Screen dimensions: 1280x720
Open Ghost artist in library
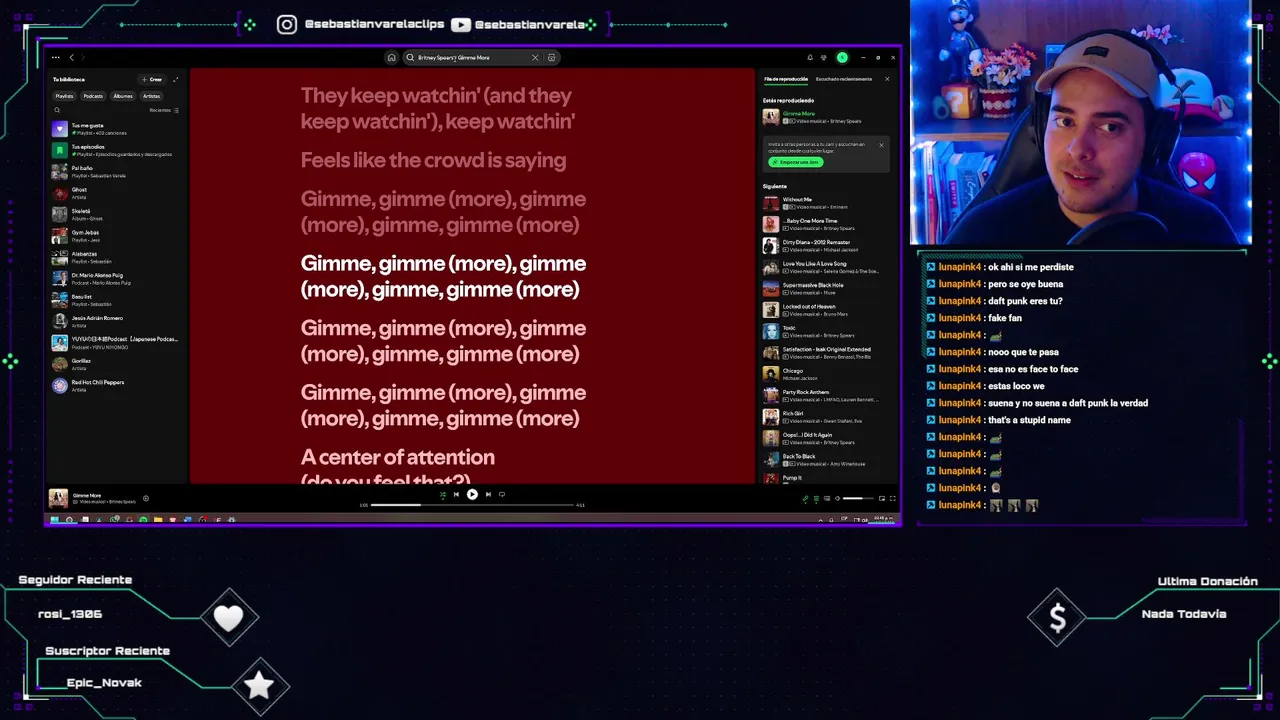coord(118,193)
